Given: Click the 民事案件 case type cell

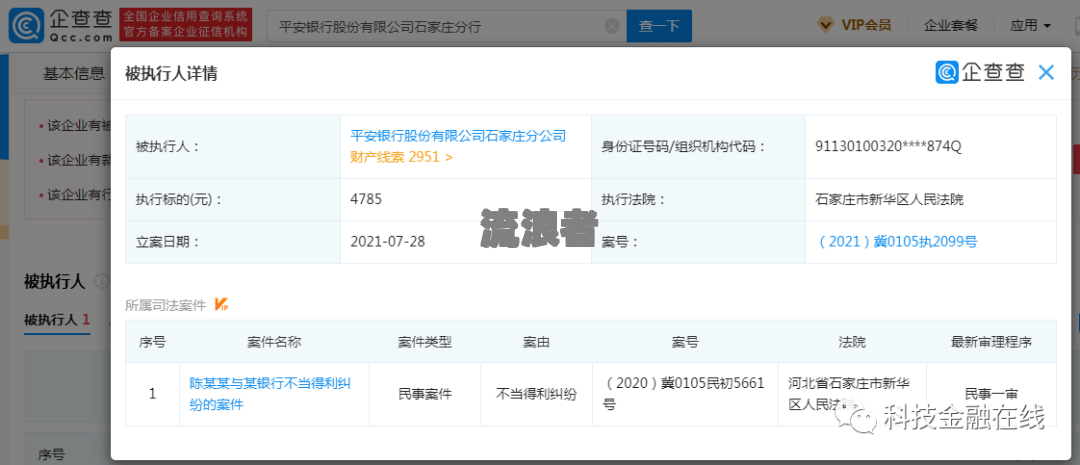Looking at the screenshot, I should 425,395.
